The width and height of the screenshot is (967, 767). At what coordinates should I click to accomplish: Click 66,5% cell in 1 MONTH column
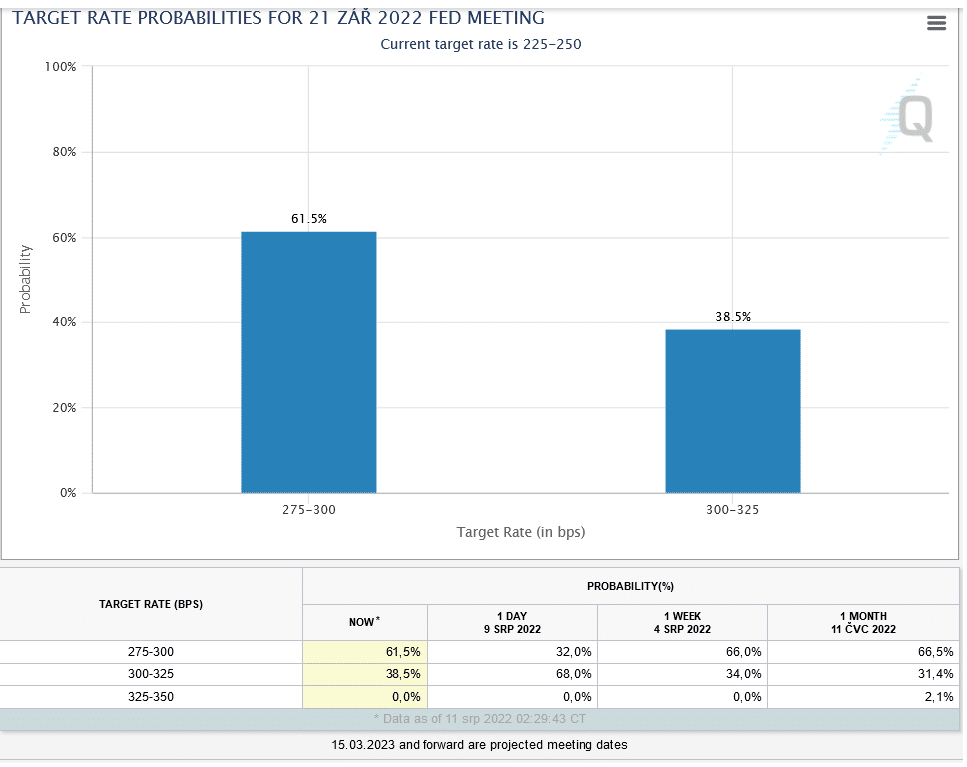865,654
